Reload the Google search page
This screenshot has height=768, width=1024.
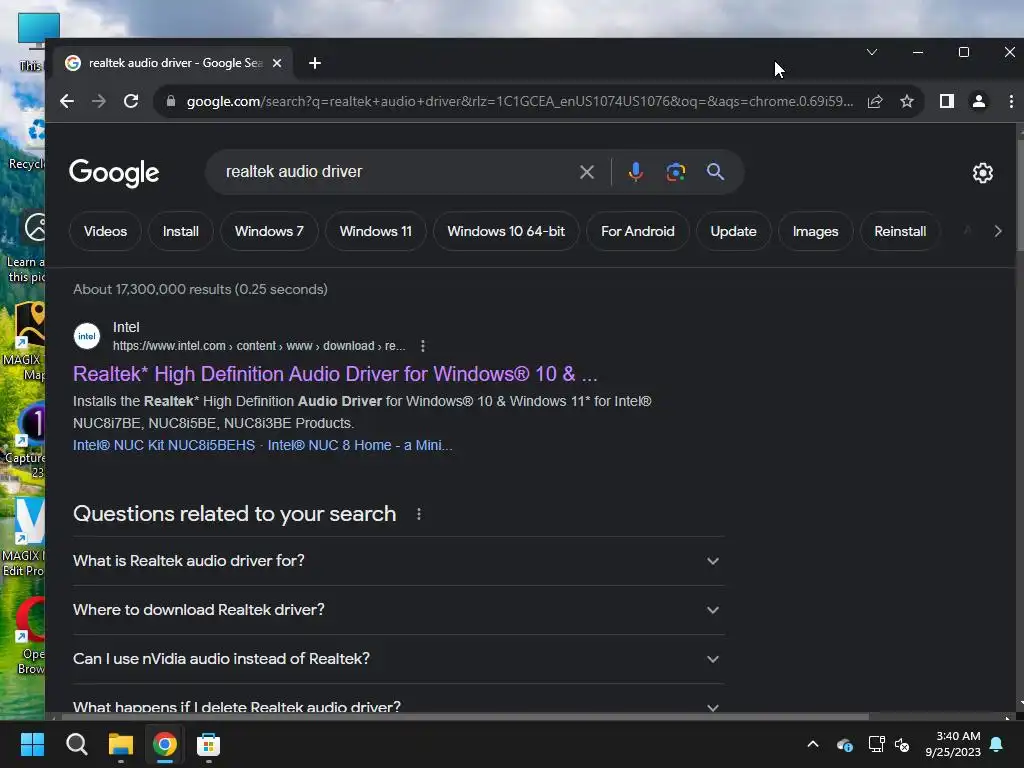131,101
